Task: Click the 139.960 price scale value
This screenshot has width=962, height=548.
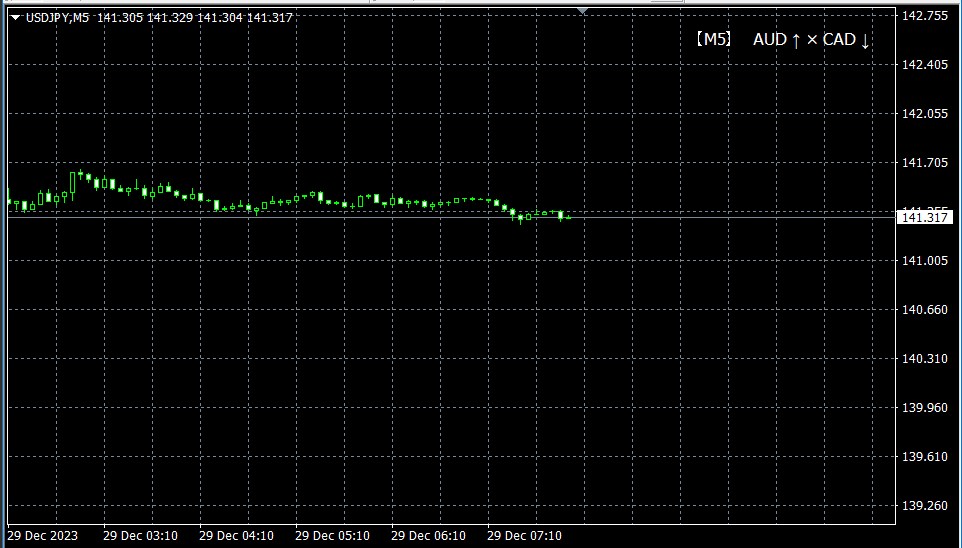Action: pyautogui.click(x=926, y=407)
